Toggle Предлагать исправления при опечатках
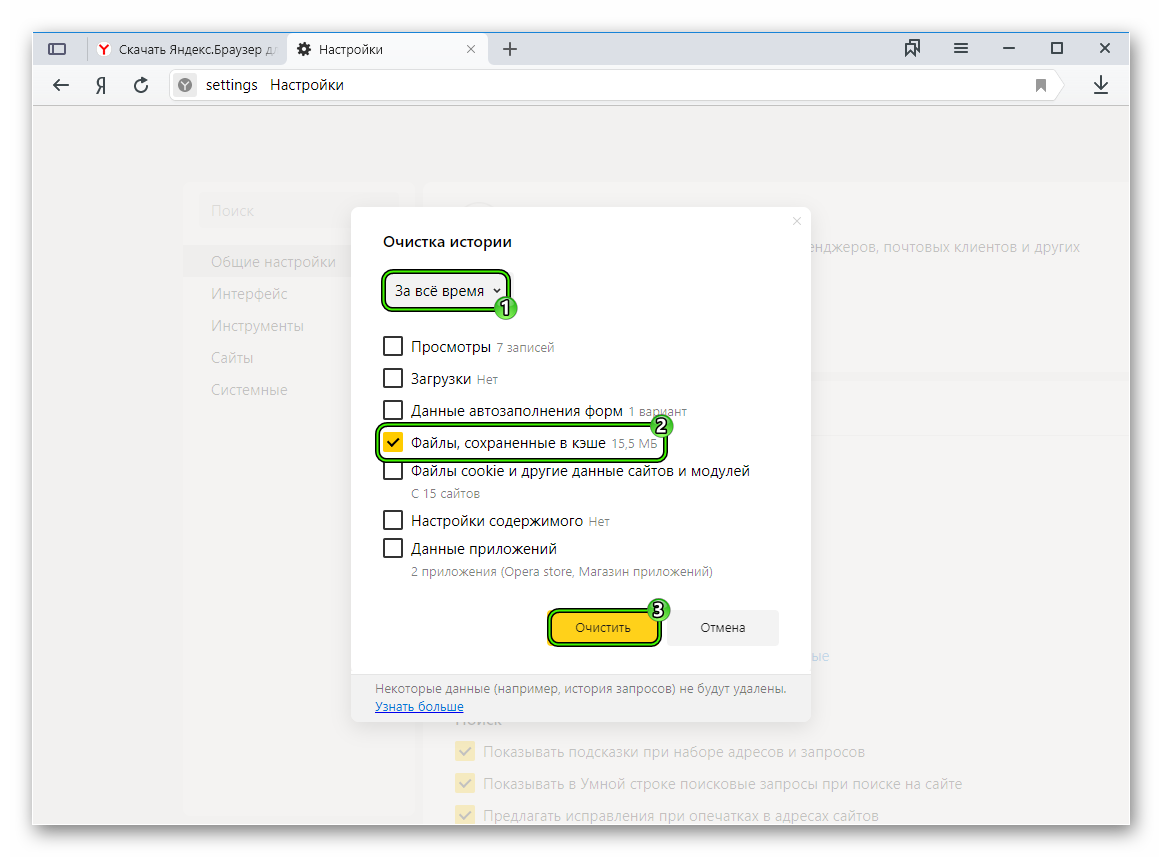 click(465, 815)
